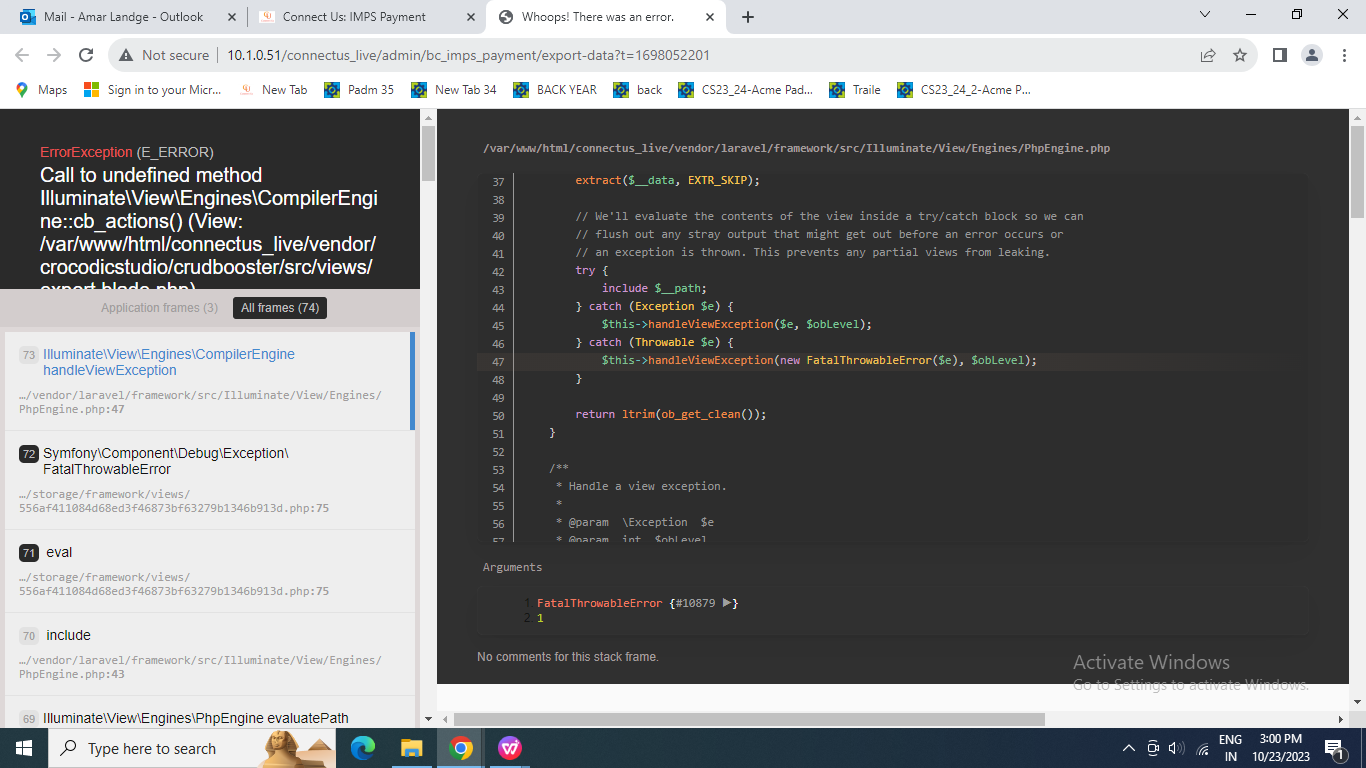Open Sign in to your Microsoft bookmark

tap(153, 89)
